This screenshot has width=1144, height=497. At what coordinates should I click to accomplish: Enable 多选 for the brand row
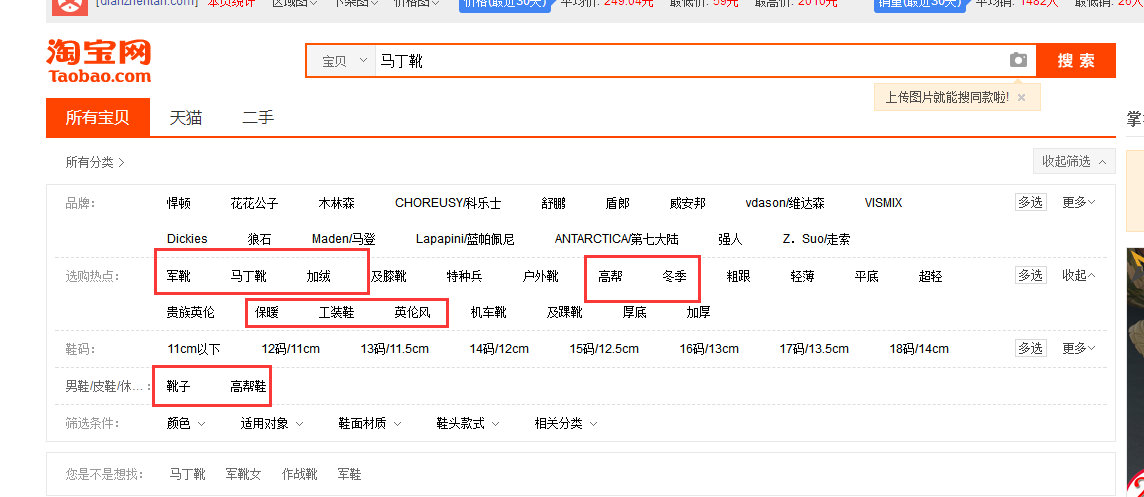[1030, 203]
